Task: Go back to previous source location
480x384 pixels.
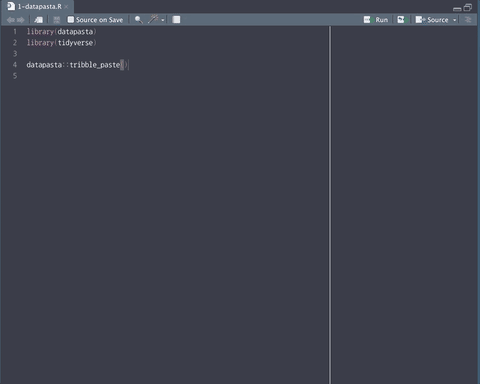Action: 10,20
